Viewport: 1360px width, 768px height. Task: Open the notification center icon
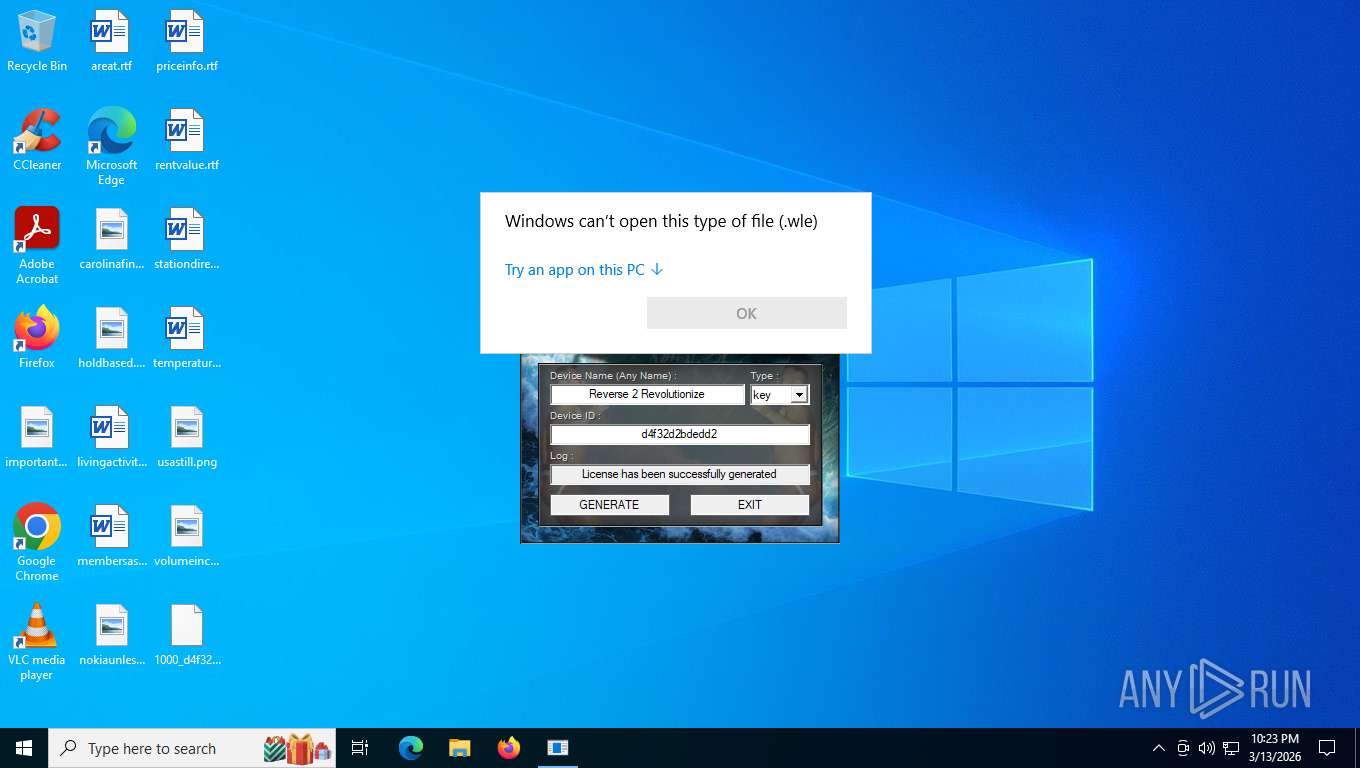(x=1327, y=748)
